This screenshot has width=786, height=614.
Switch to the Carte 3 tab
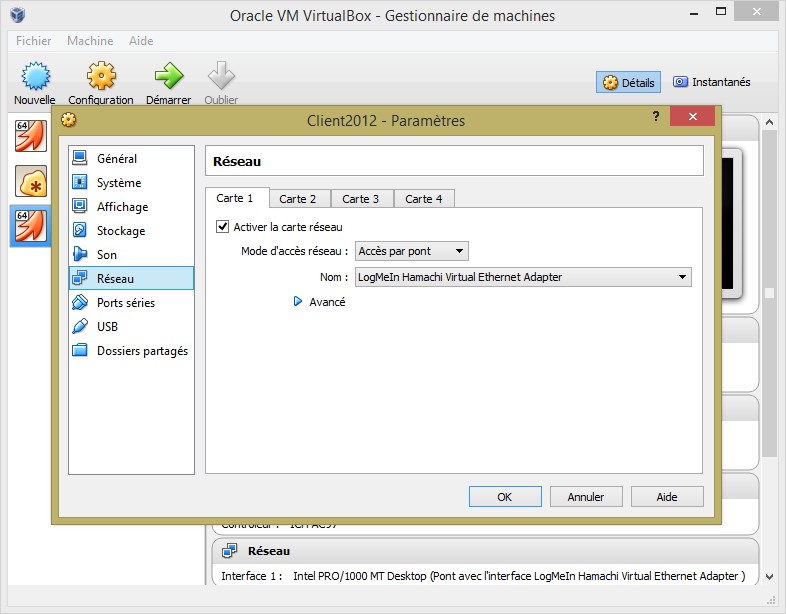tap(362, 199)
